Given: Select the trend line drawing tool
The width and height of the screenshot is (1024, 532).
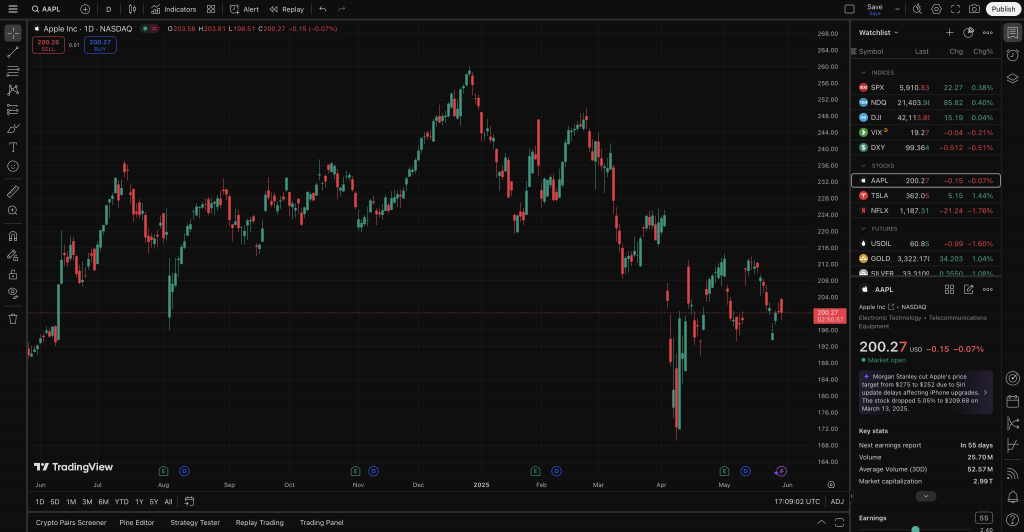Looking at the screenshot, I should (13, 52).
